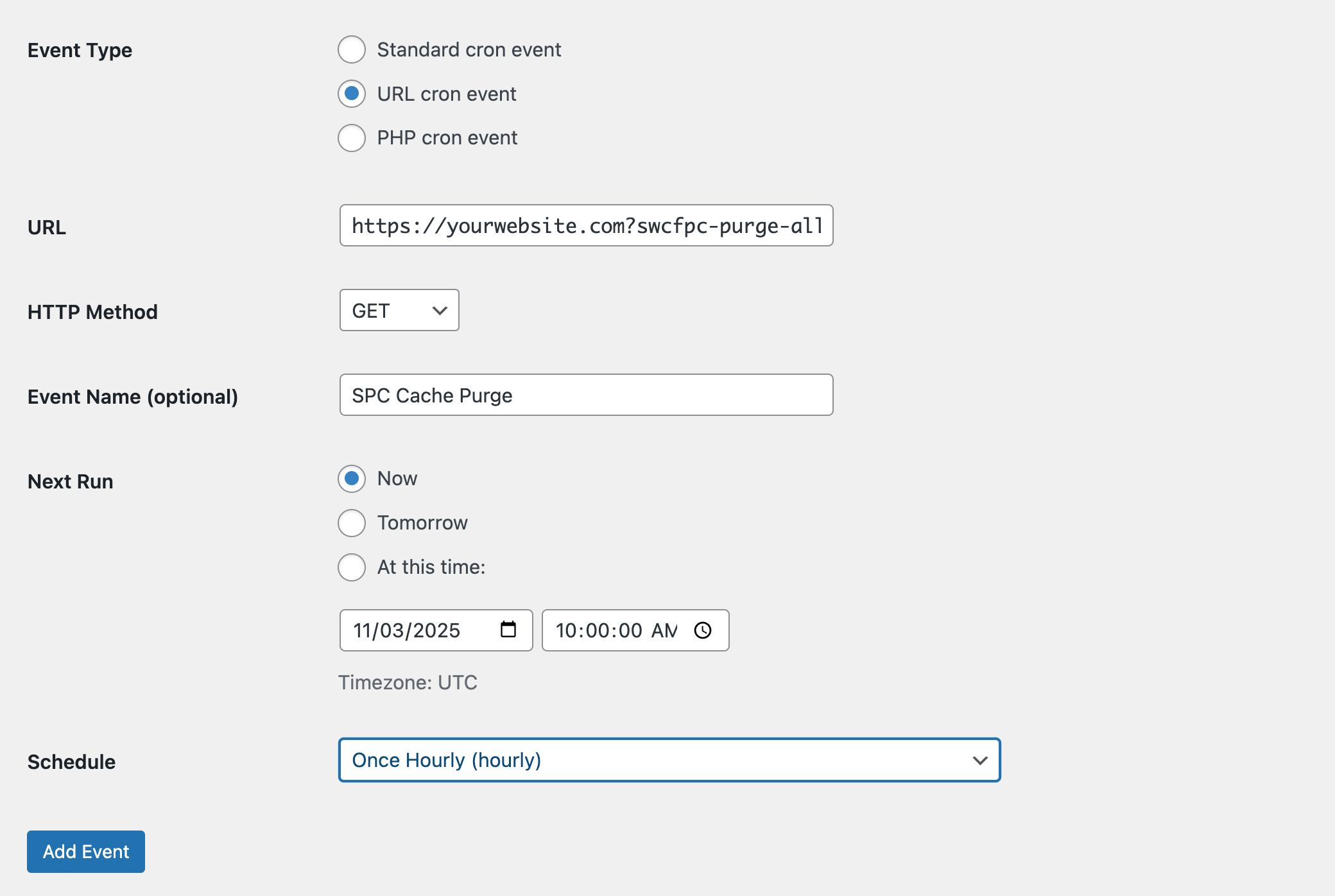Screen dimensions: 1335x896
Task: Open the calendar date picker icon
Action: click(508, 630)
